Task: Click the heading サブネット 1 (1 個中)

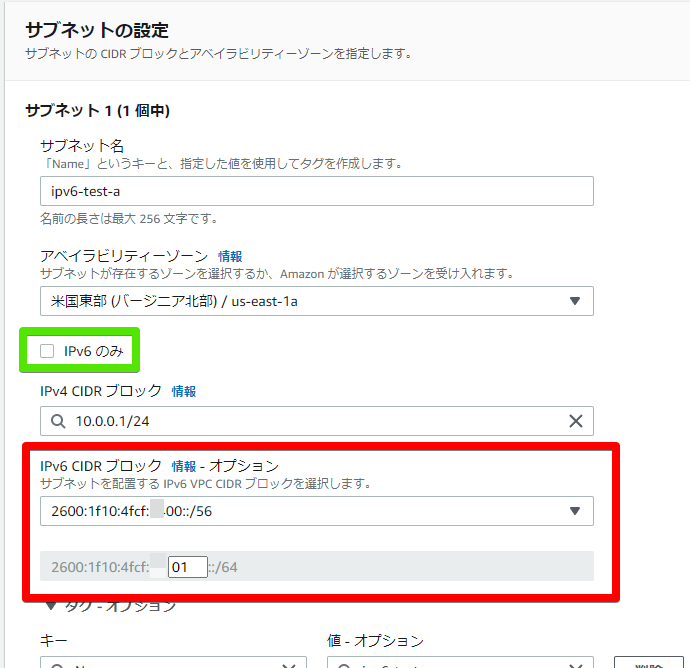Action: [97, 110]
